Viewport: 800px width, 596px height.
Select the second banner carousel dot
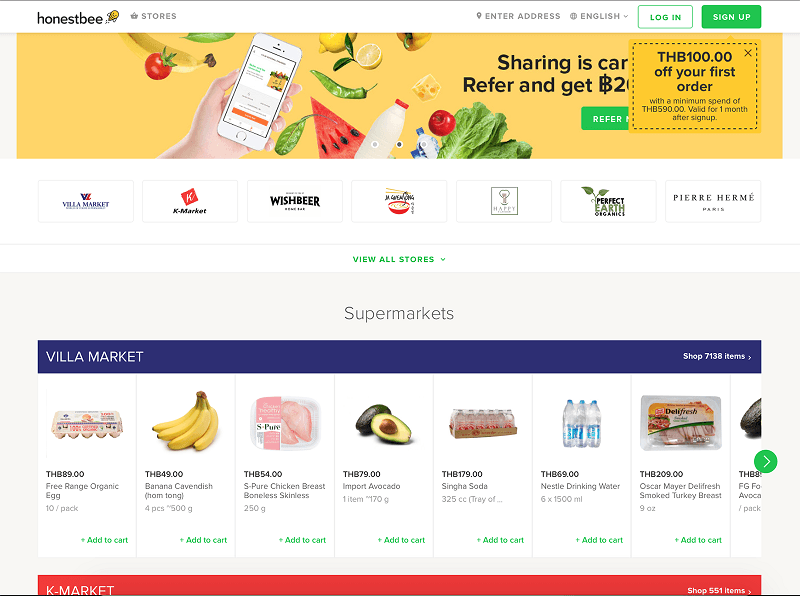[x=399, y=144]
